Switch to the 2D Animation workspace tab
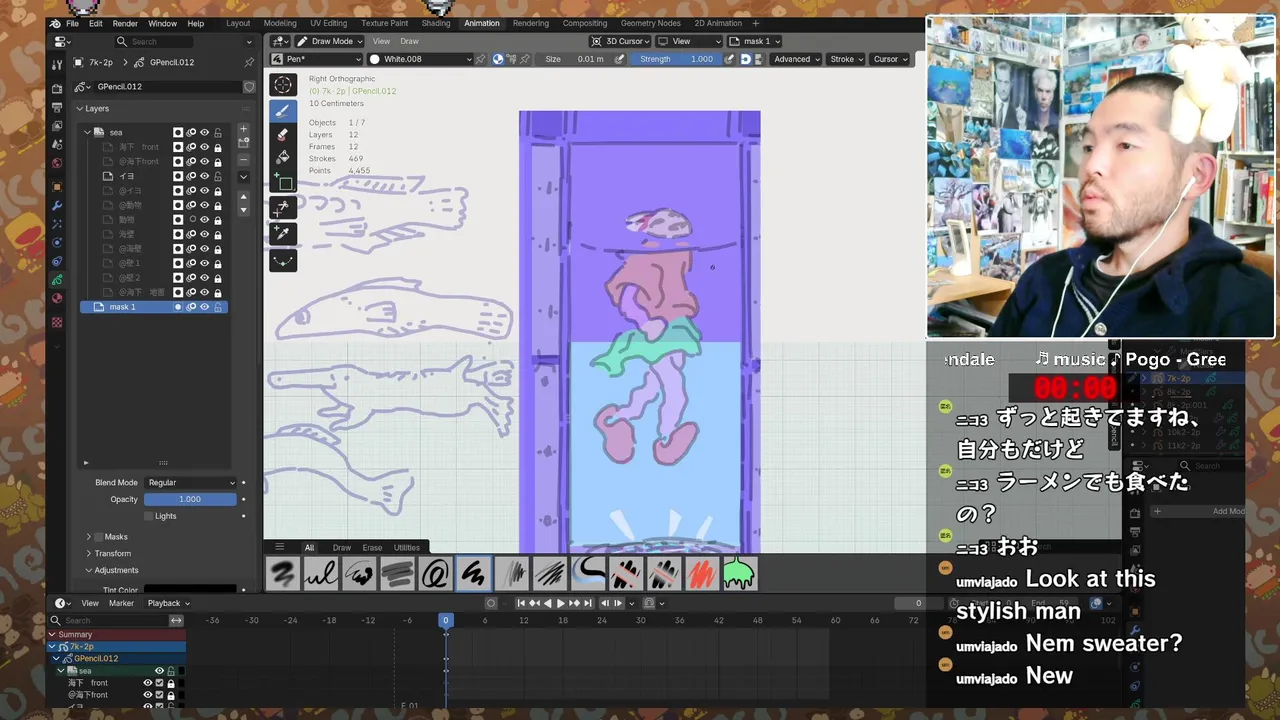 [718, 23]
